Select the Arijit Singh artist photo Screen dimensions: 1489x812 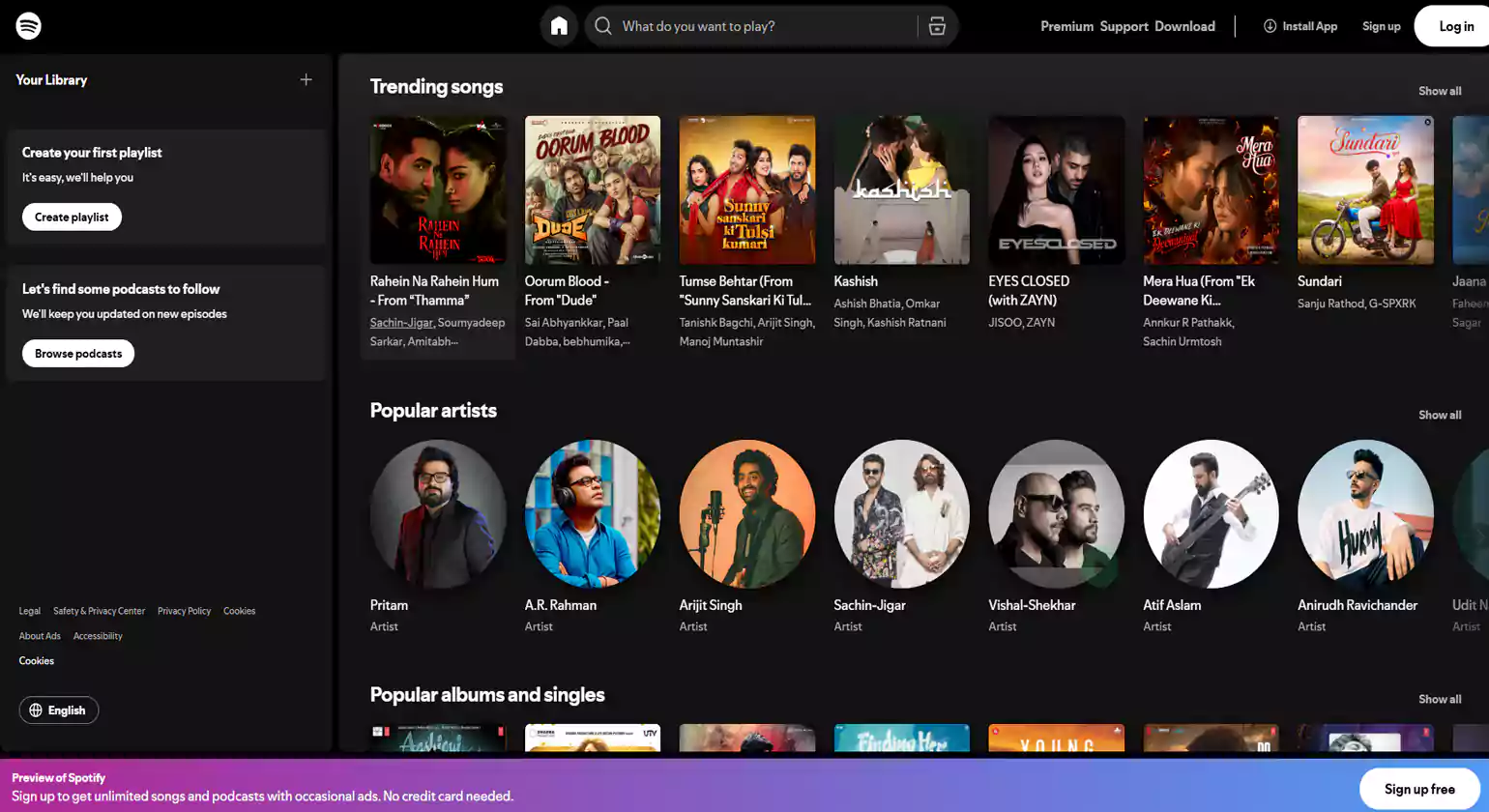pyautogui.click(x=746, y=513)
